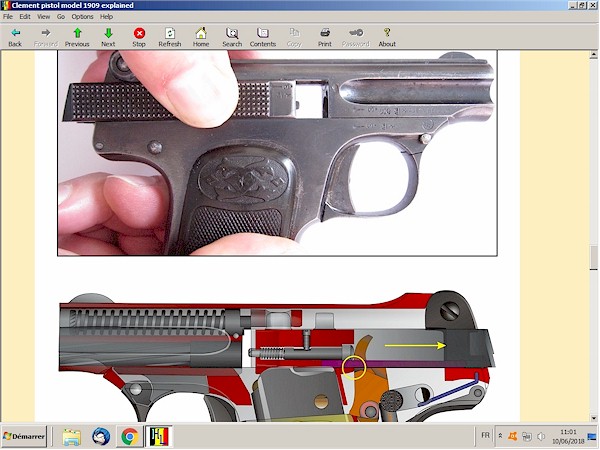Stop loading with the red Stop icon

point(139,37)
